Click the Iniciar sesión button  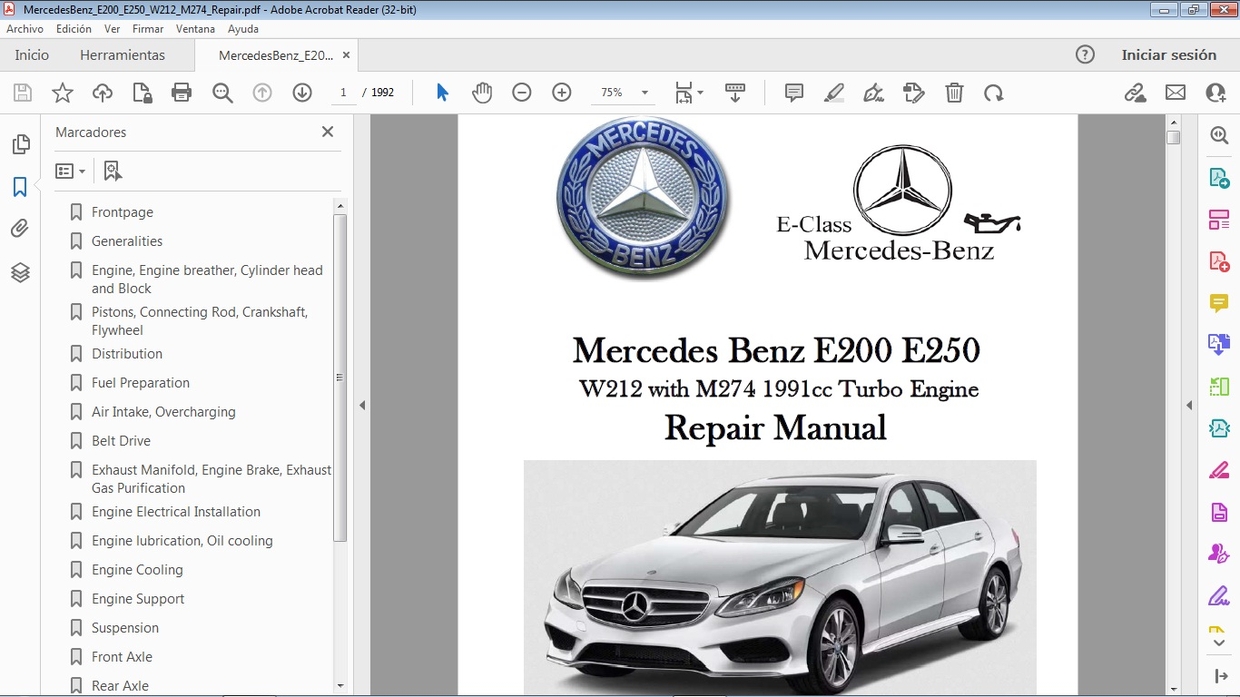(x=1171, y=55)
